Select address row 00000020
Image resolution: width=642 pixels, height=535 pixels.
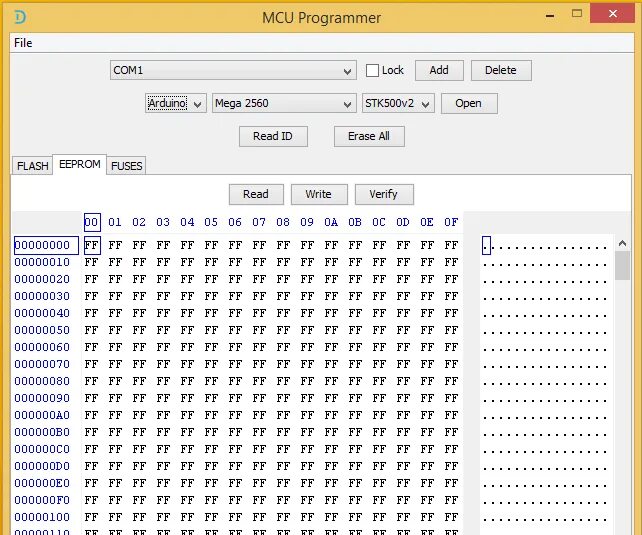42,279
